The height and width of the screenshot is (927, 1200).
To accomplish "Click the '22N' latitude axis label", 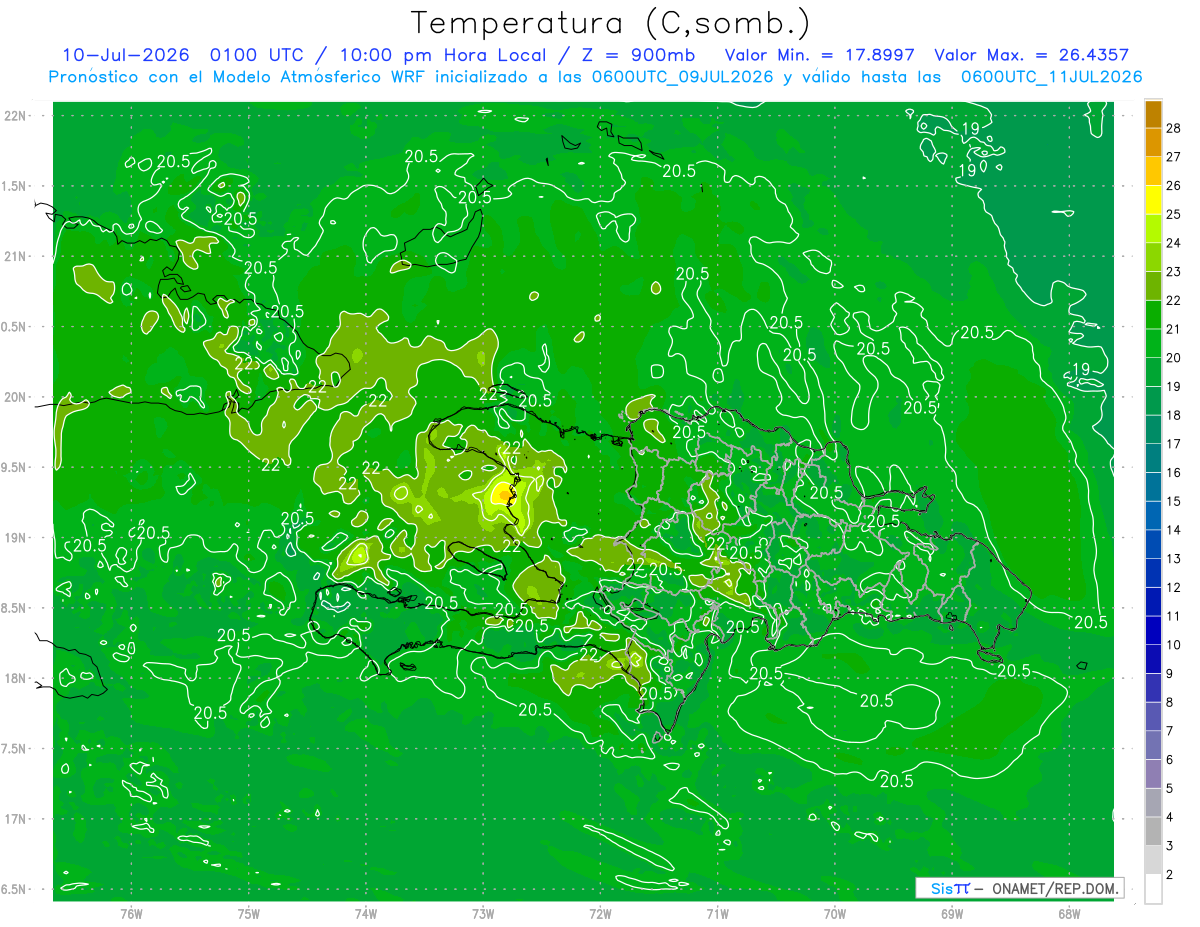I will click(x=15, y=116).
